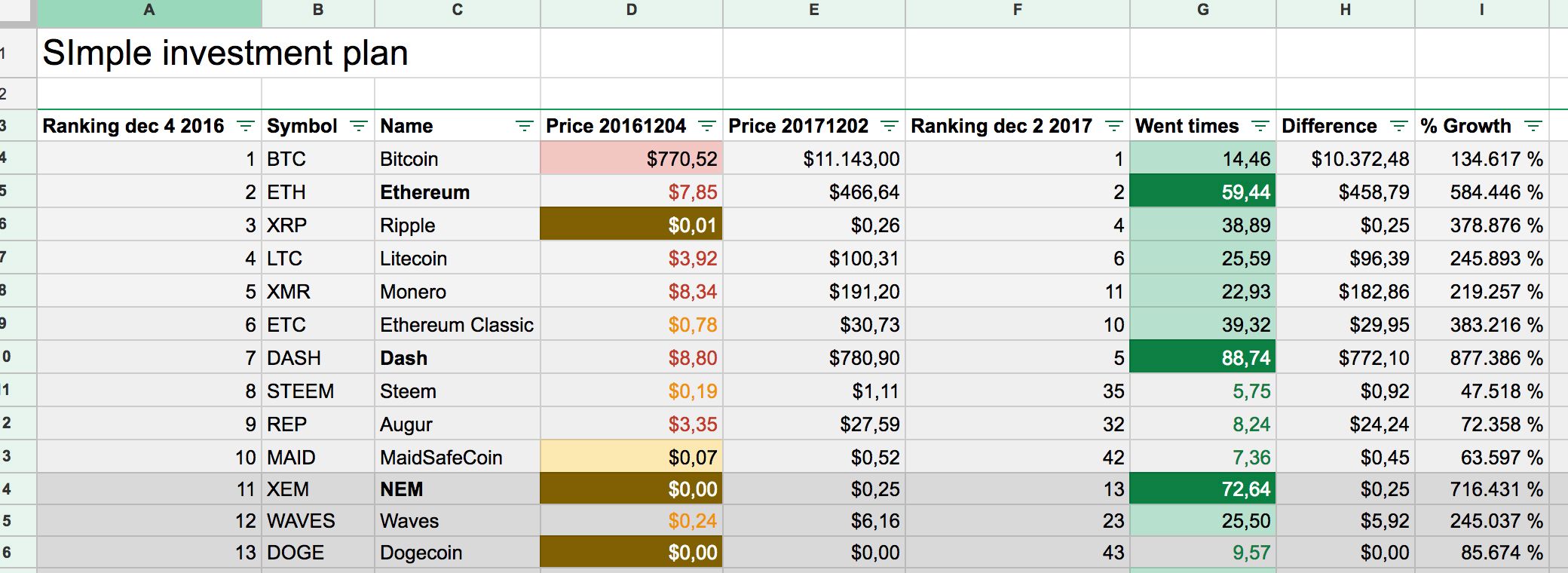This screenshot has width=1568, height=573.
Task: Select the $11.143,00 price cell
Action: coord(814,159)
